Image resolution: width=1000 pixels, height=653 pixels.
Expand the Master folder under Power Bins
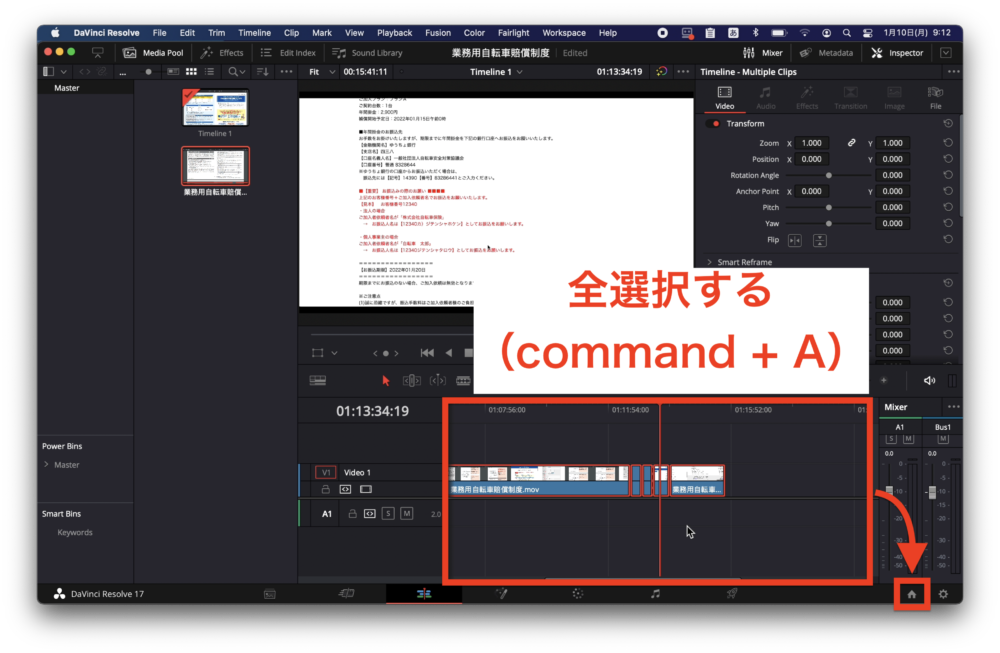click(47, 465)
